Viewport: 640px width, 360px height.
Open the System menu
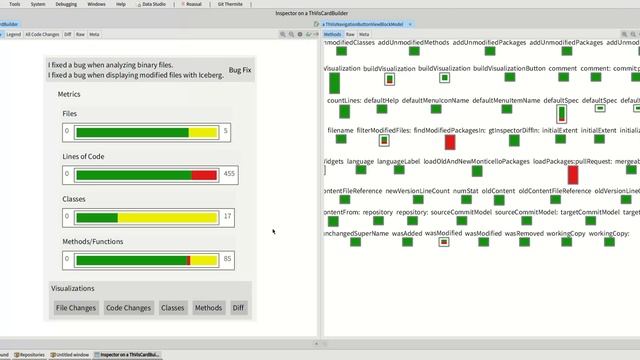(38, 4)
